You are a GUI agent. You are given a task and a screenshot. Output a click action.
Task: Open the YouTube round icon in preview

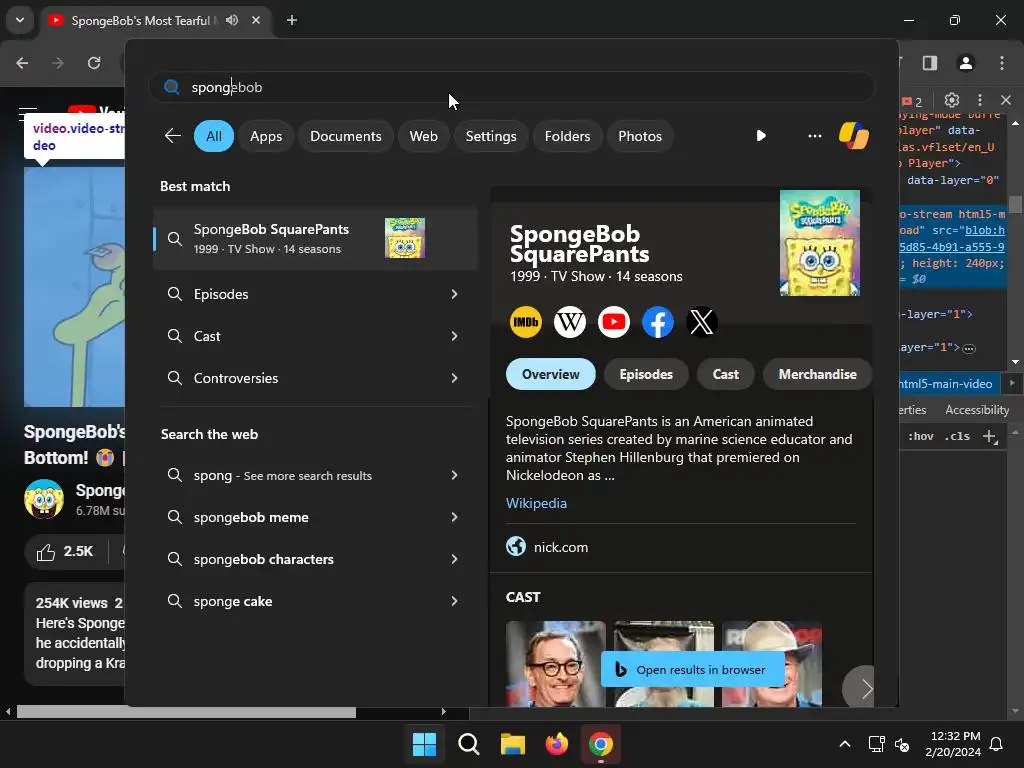click(x=614, y=322)
